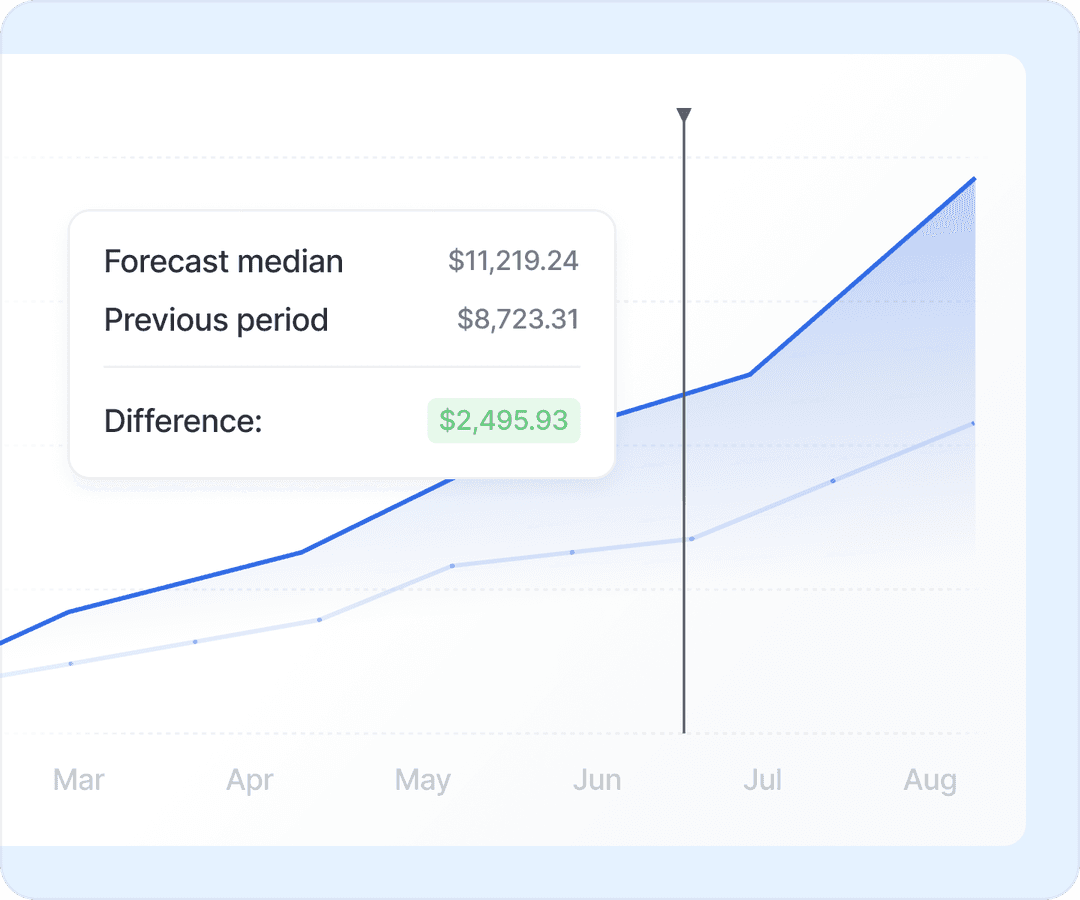The height and width of the screenshot is (900, 1080).
Task: Select the light line data point above May
Action: [452, 566]
